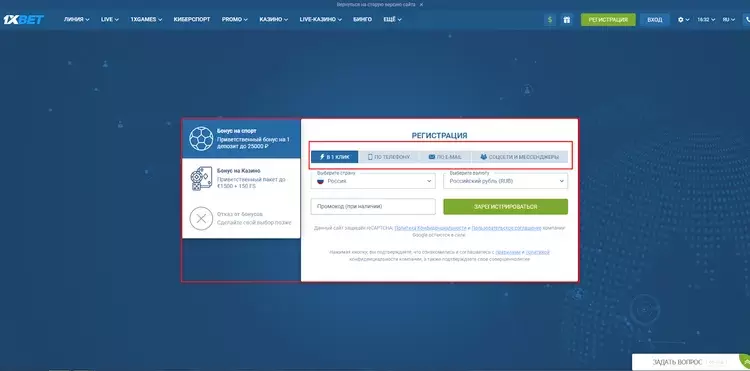The width and height of the screenshot is (750, 371).
Task: Close the old site version banner
Action: (x=421, y=4)
